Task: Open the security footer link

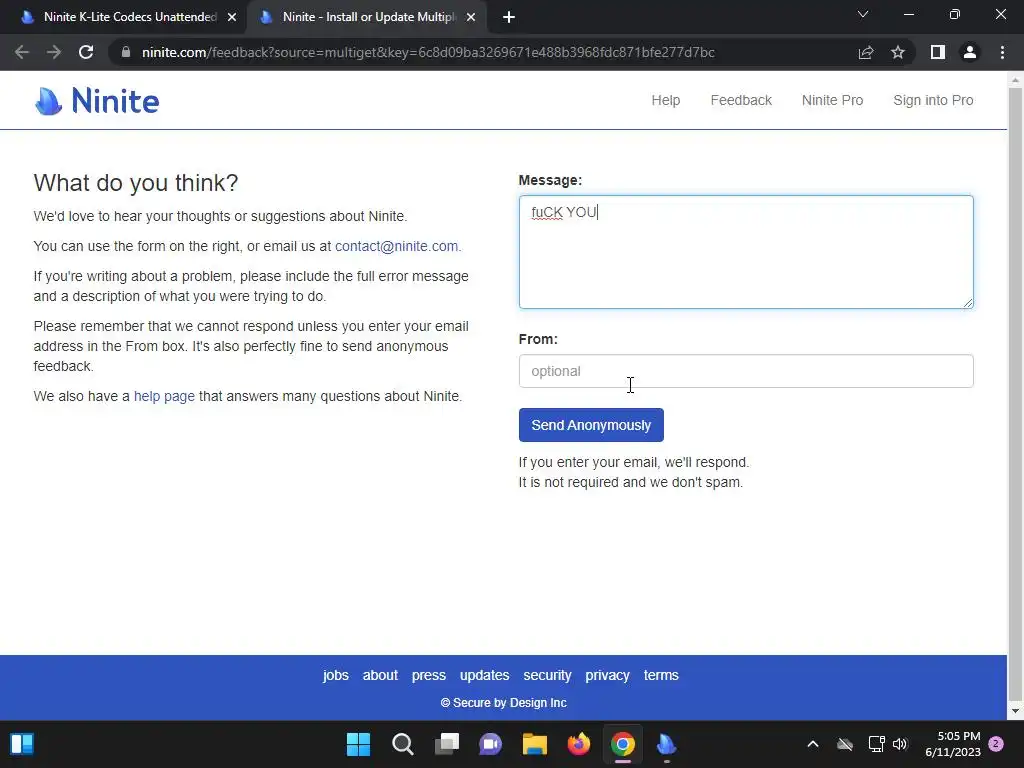Action: point(547,675)
